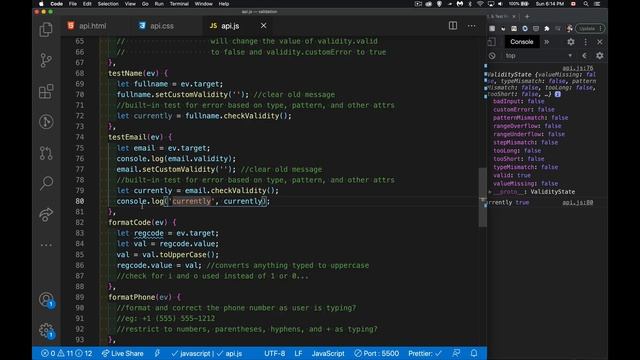Screen dimensions: 640x360
Task: Change the UTF-8 file encoding
Action: coord(275,353)
